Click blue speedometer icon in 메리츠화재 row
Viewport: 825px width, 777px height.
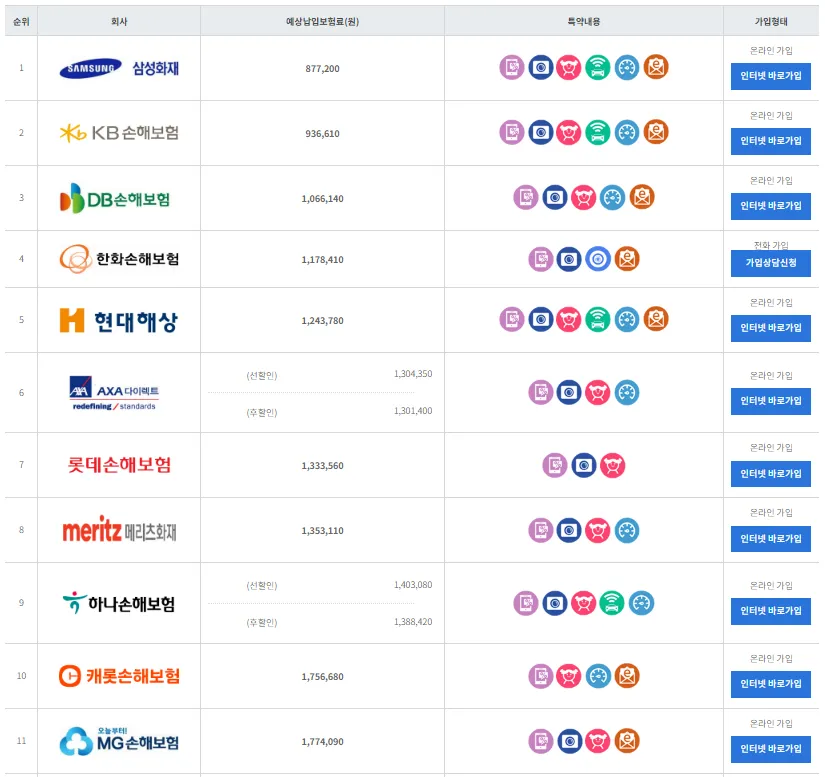click(x=627, y=530)
